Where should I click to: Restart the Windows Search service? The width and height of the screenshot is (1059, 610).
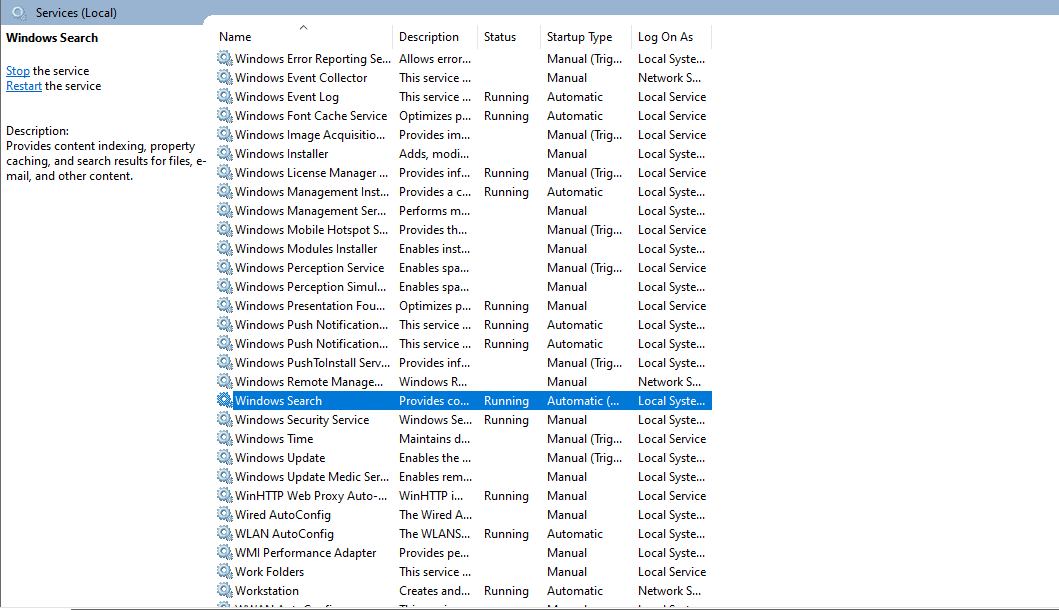(x=24, y=86)
